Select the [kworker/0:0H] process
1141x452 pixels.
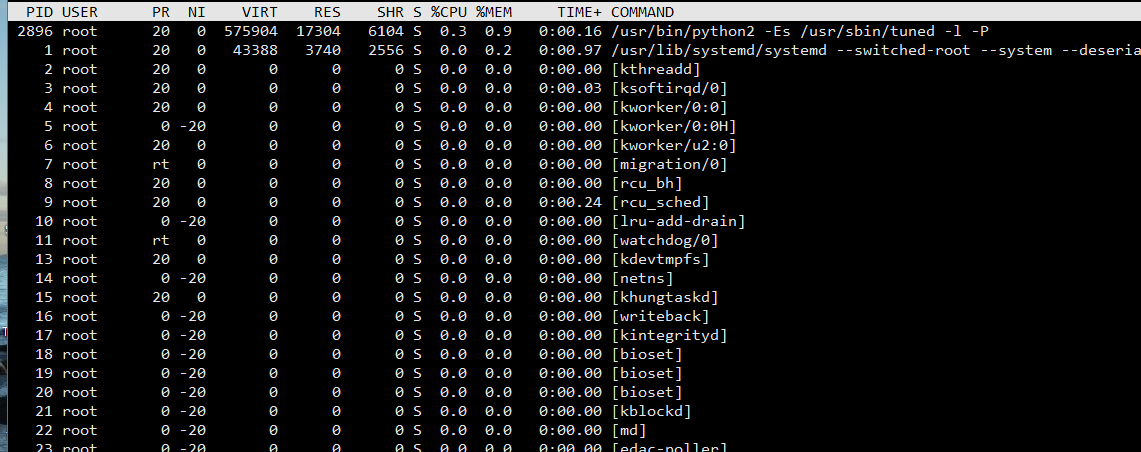[673, 126]
